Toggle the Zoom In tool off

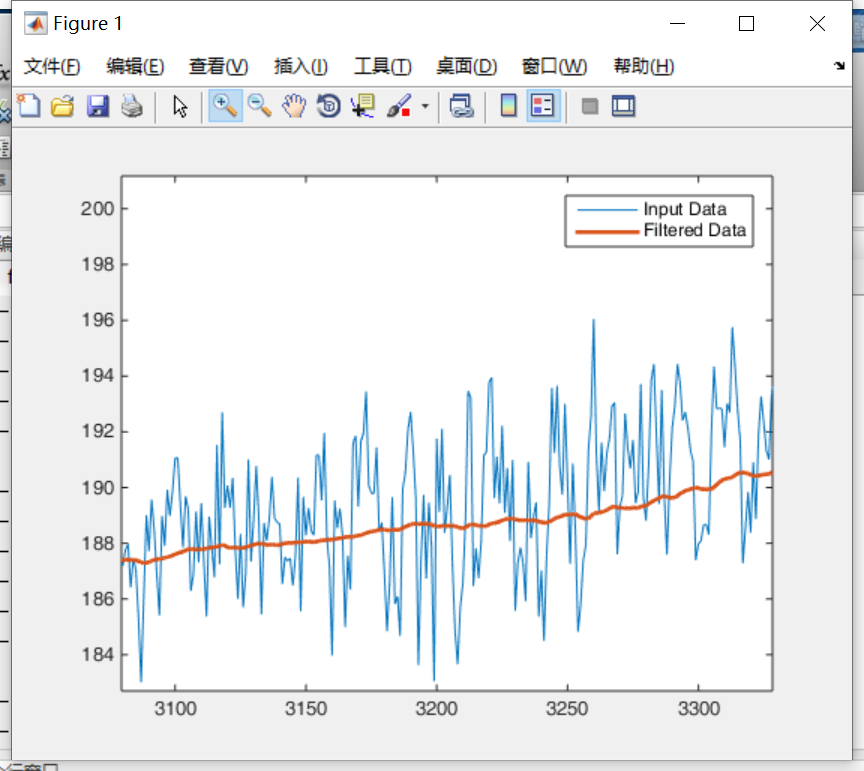coord(225,106)
